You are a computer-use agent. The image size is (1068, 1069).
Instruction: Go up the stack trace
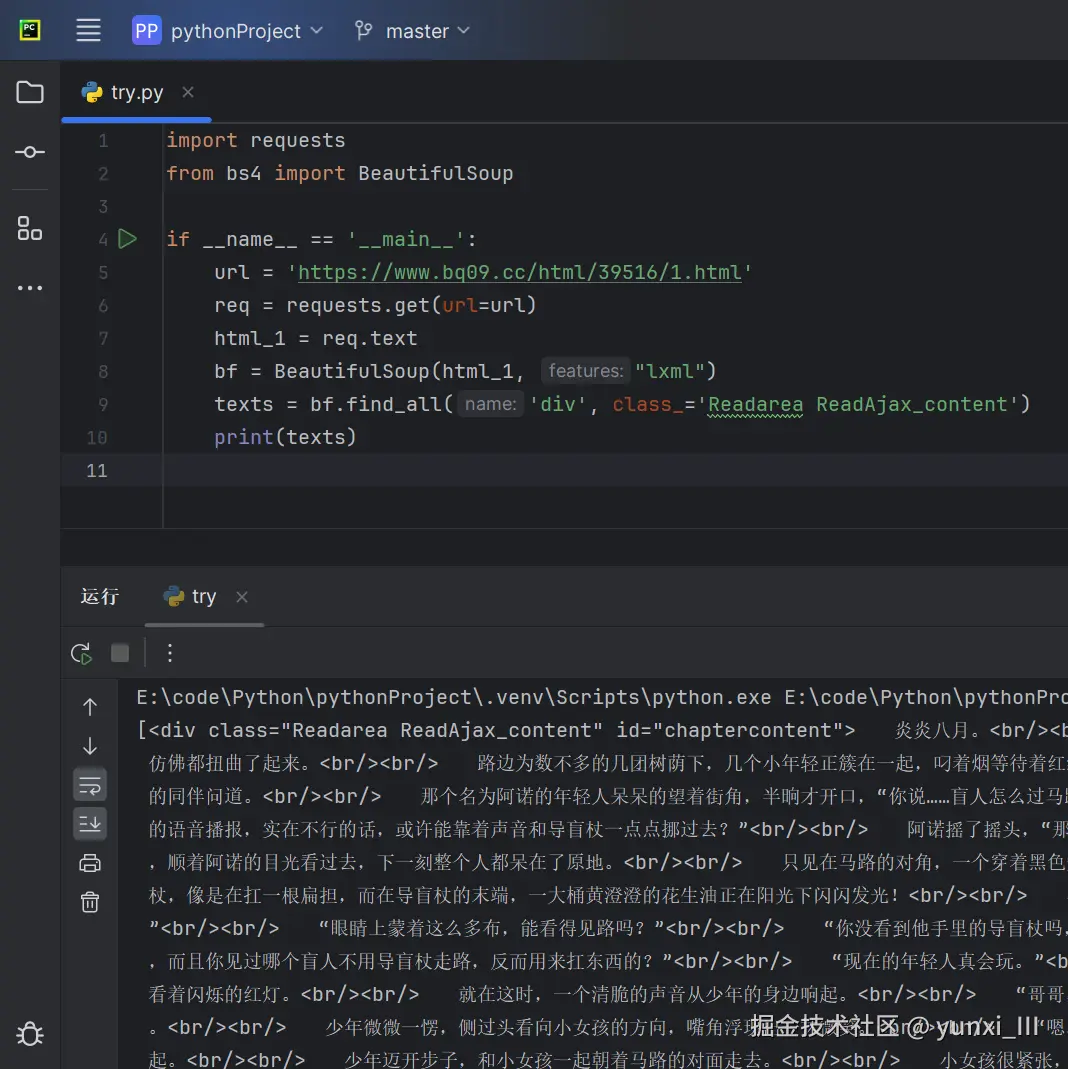pos(90,707)
